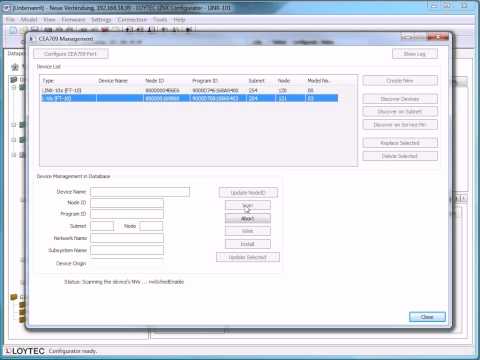Click the Install button
Viewport: 480px width, 360px height.
coord(248,244)
